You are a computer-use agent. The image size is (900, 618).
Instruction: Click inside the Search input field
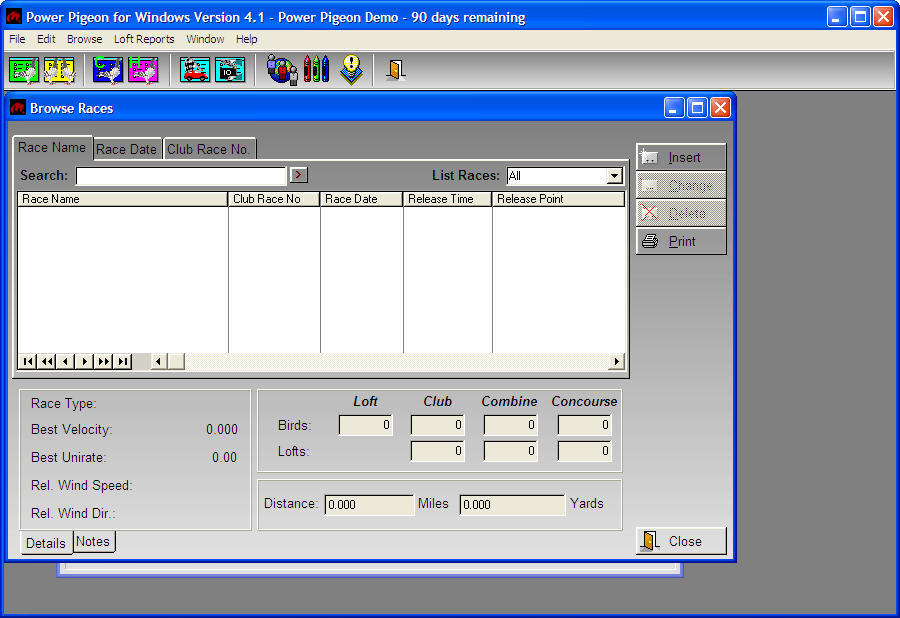180,174
